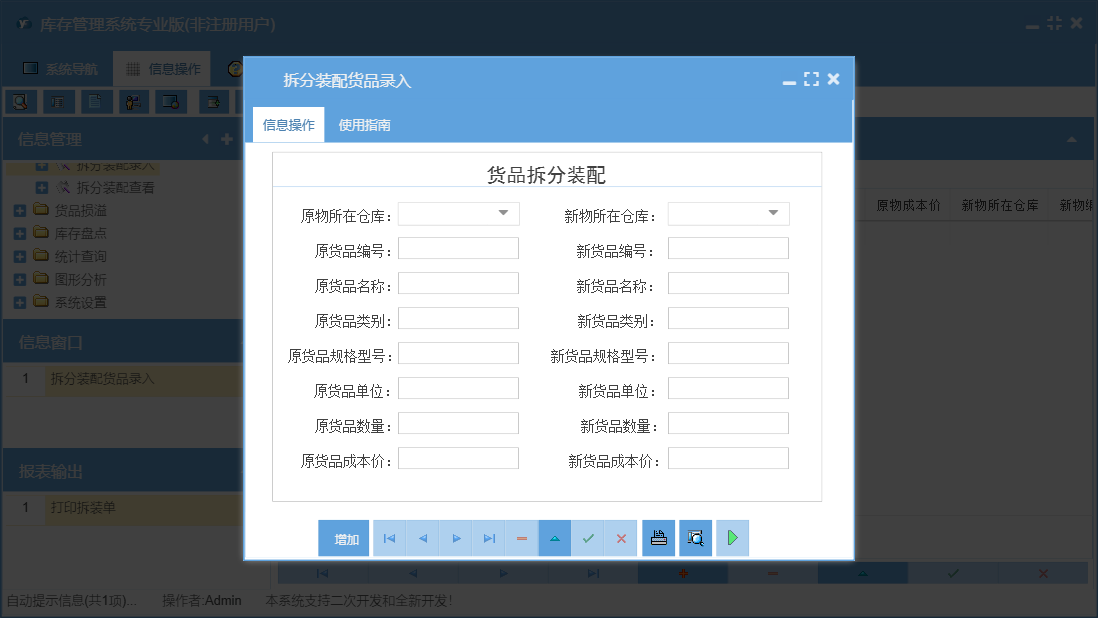Go to the first record
1098x618 pixels.
pos(389,538)
